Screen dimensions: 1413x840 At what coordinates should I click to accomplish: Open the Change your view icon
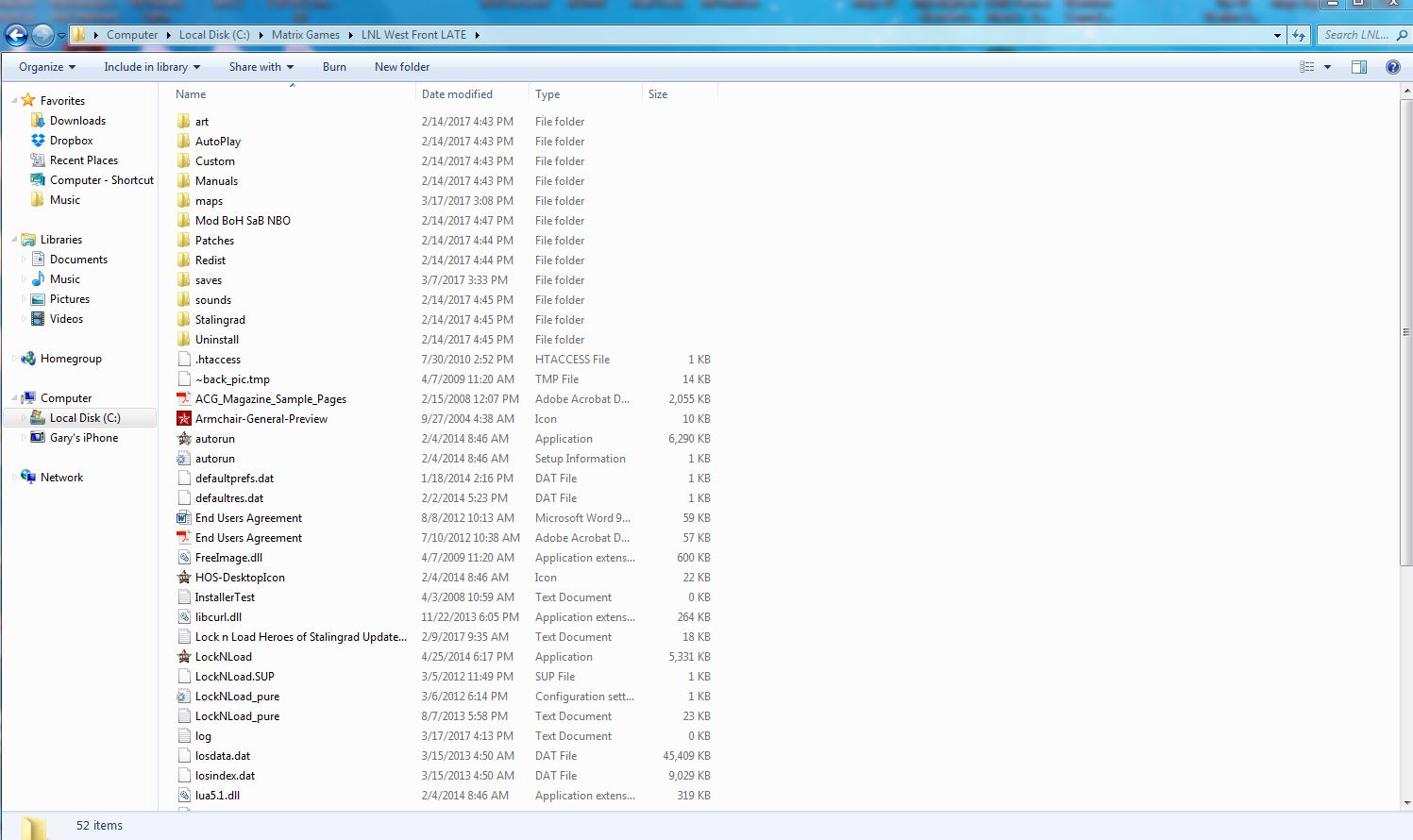(1307, 67)
